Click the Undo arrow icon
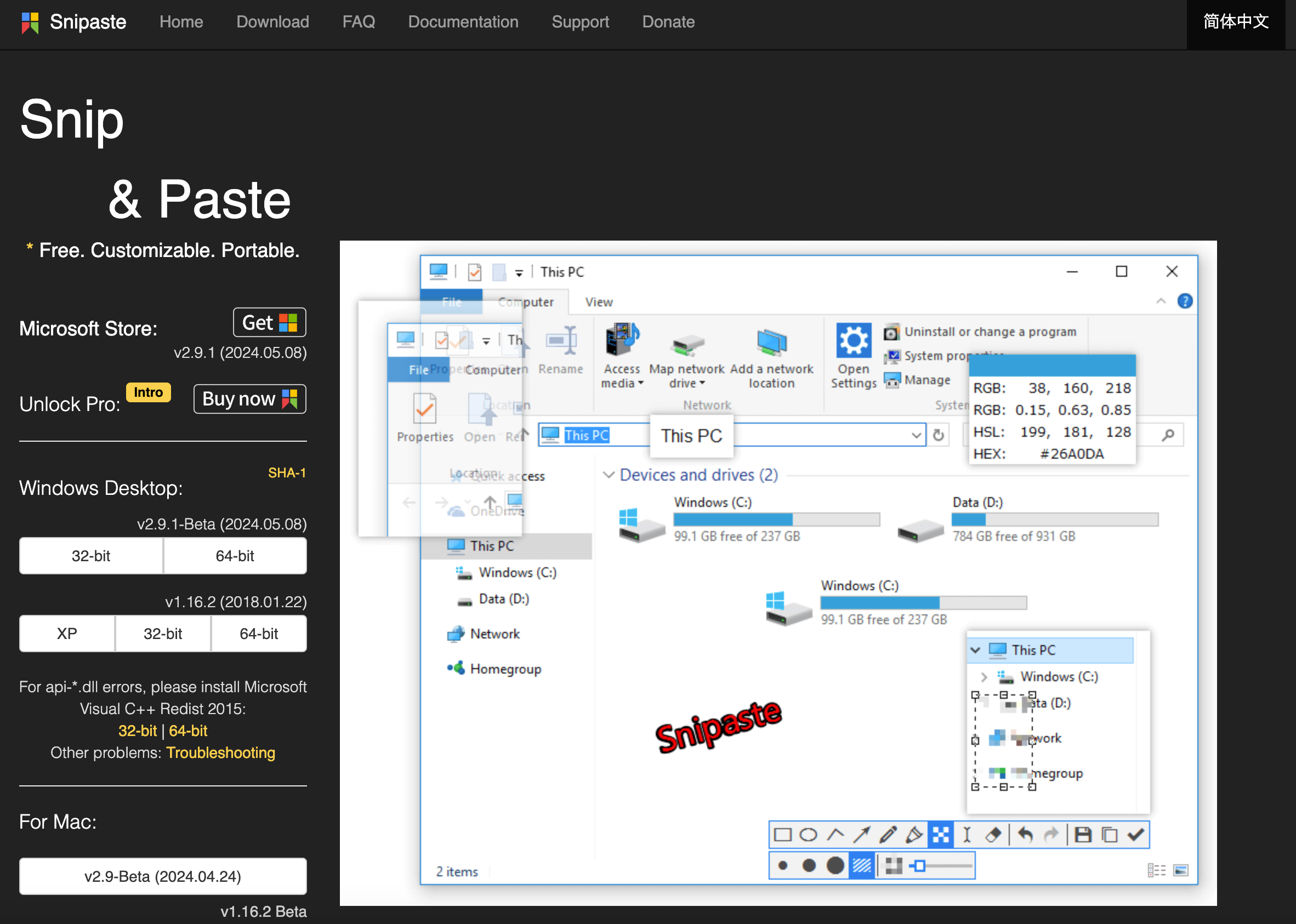This screenshot has height=924, width=1296. click(x=1026, y=835)
